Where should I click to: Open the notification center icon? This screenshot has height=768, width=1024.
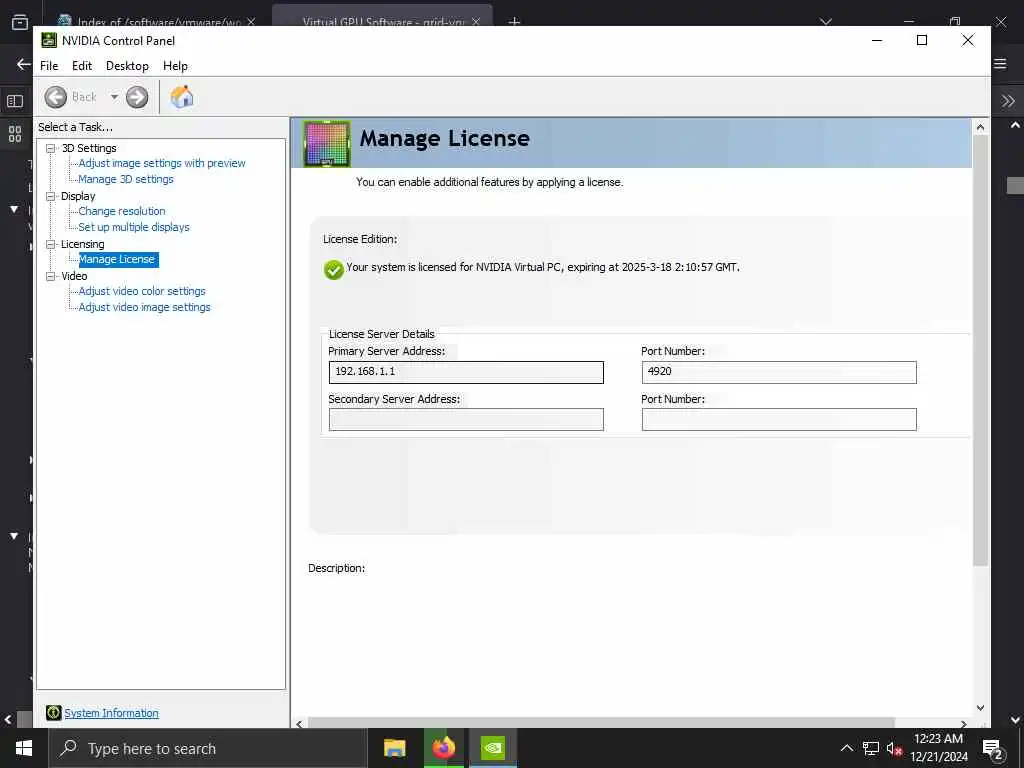(x=993, y=749)
